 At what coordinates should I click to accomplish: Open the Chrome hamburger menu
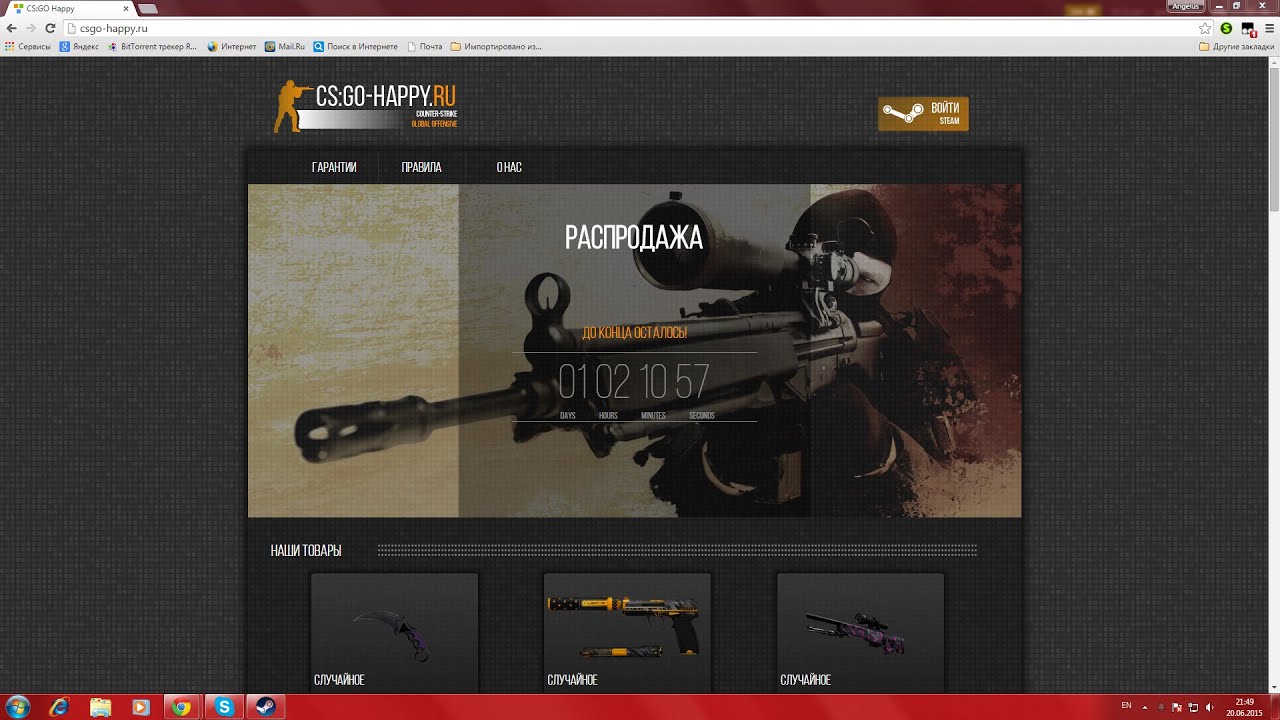(x=1269, y=28)
